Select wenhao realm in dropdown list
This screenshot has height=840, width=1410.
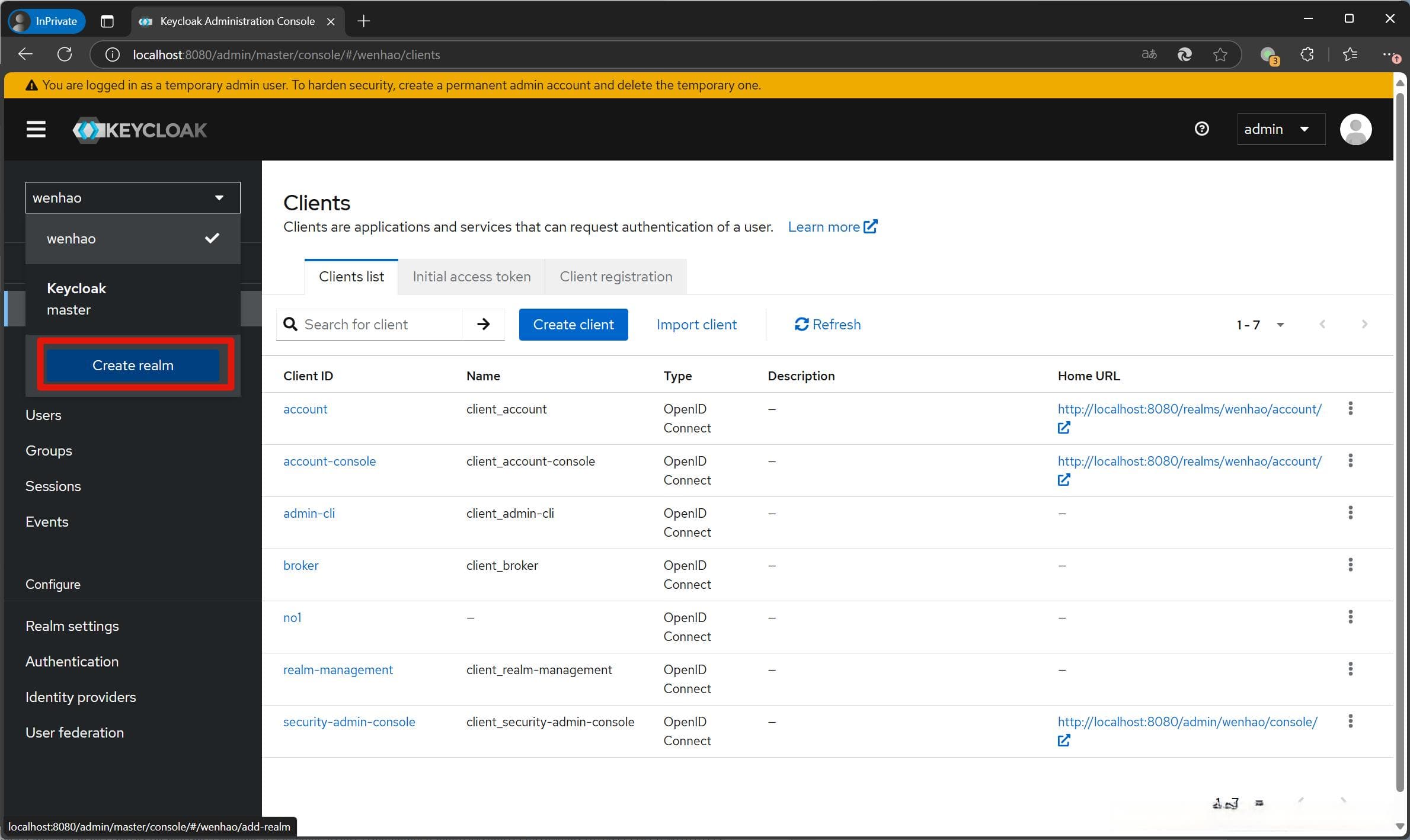(133, 238)
